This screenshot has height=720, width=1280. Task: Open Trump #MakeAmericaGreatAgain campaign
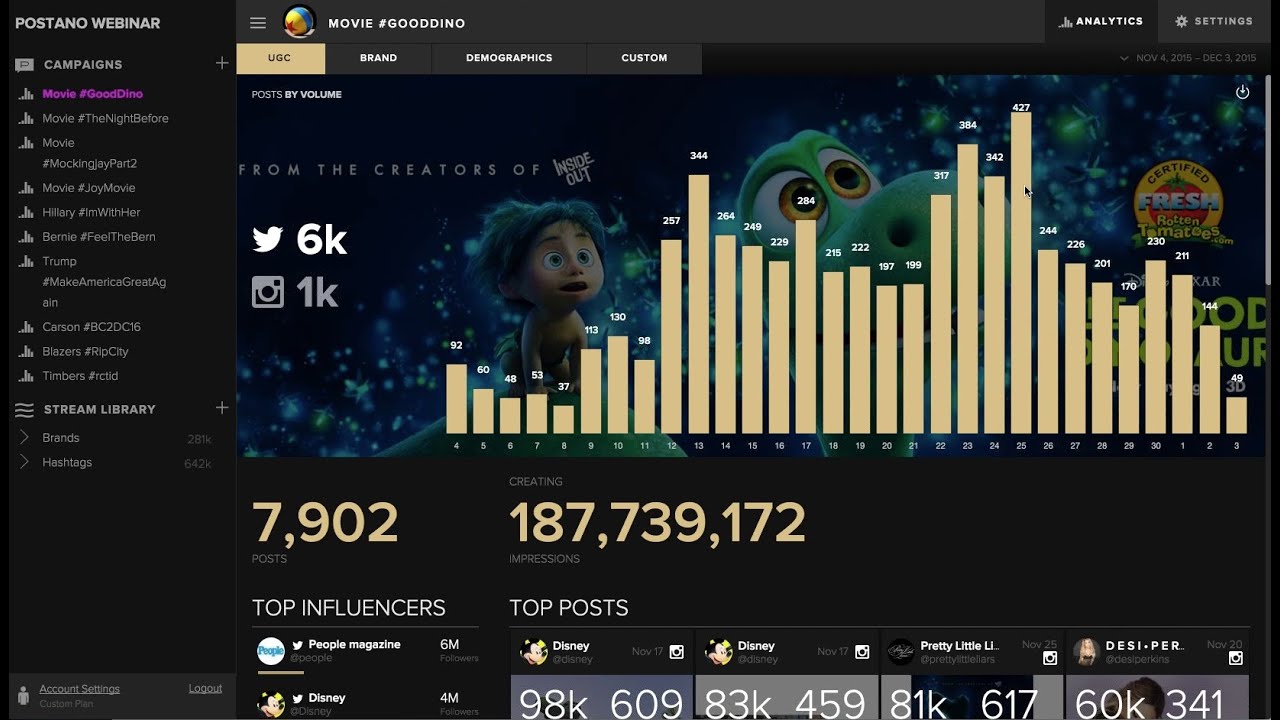(x=104, y=282)
